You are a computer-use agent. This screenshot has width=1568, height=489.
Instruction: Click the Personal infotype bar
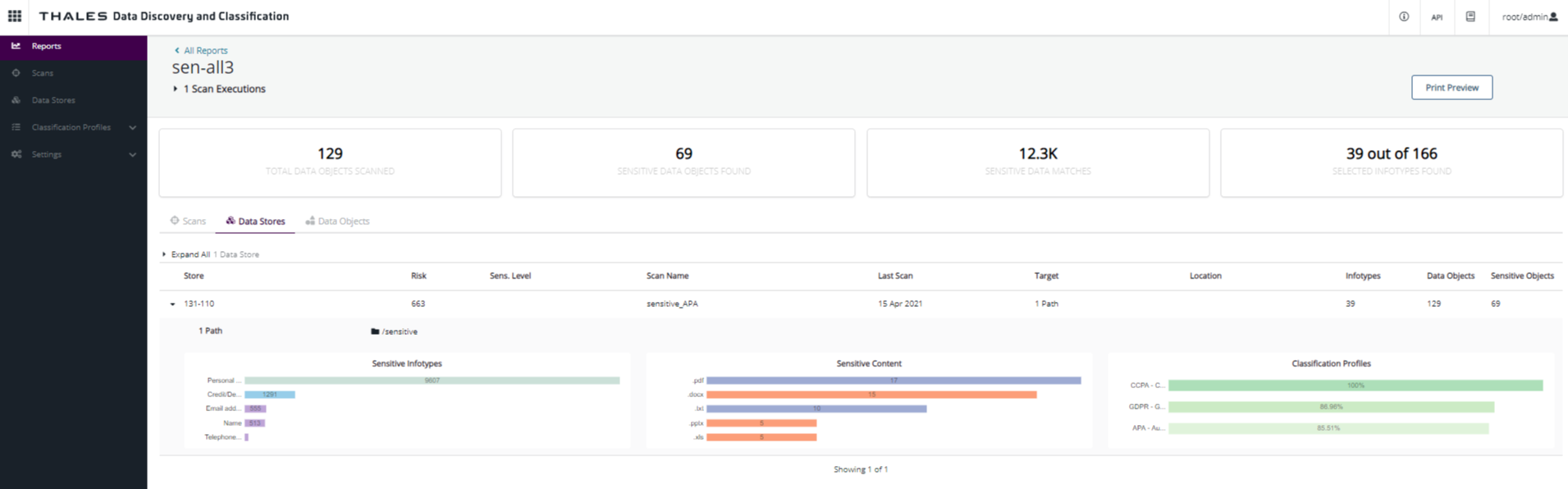432,381
